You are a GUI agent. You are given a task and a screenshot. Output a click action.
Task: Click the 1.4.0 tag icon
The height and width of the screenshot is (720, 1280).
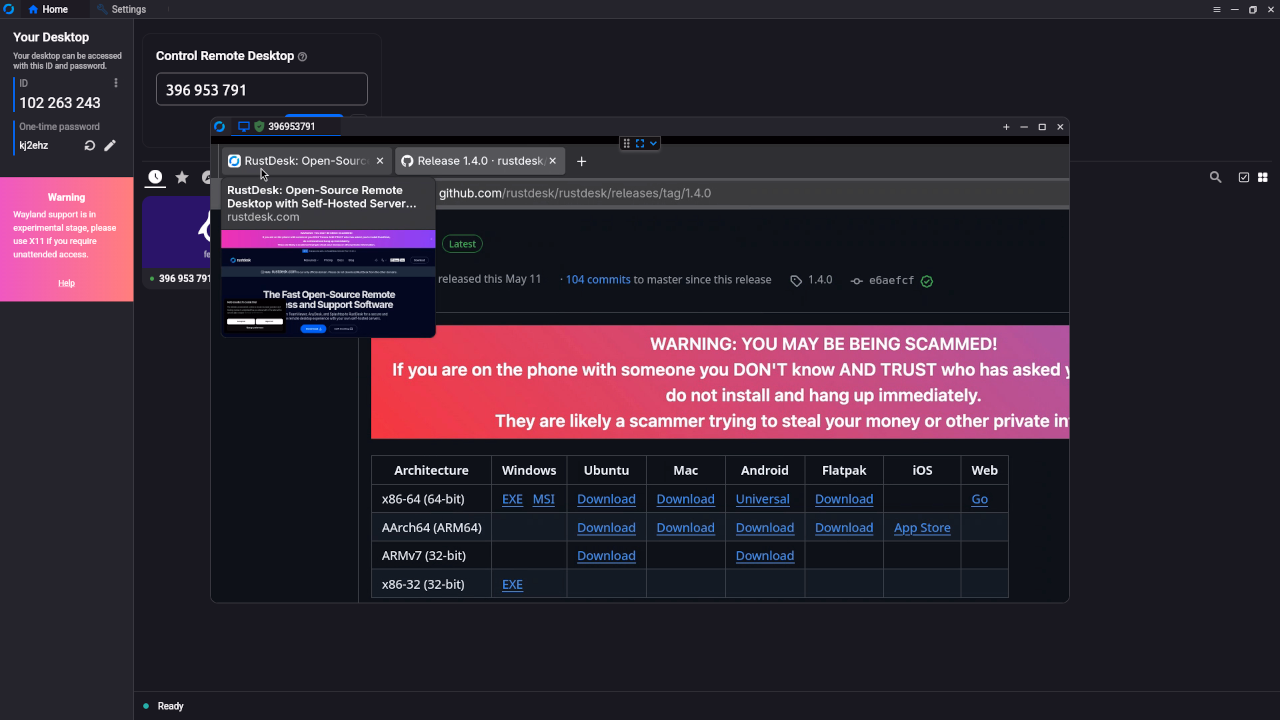(796, 281)
